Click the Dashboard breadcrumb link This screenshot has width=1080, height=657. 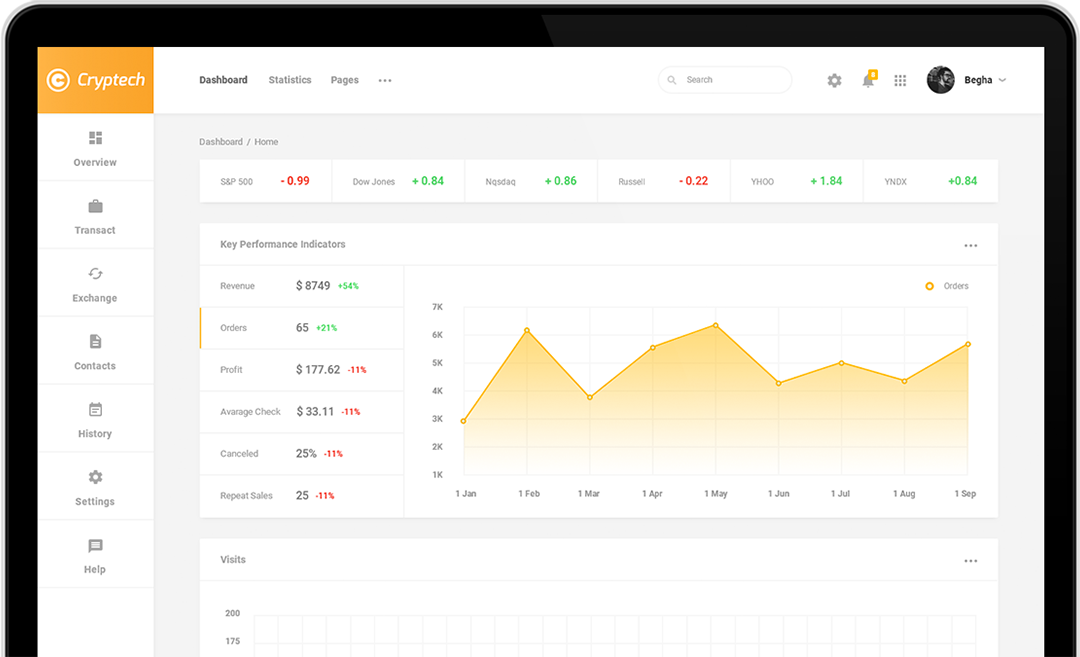pyautogui.click(x=221, y=142)
